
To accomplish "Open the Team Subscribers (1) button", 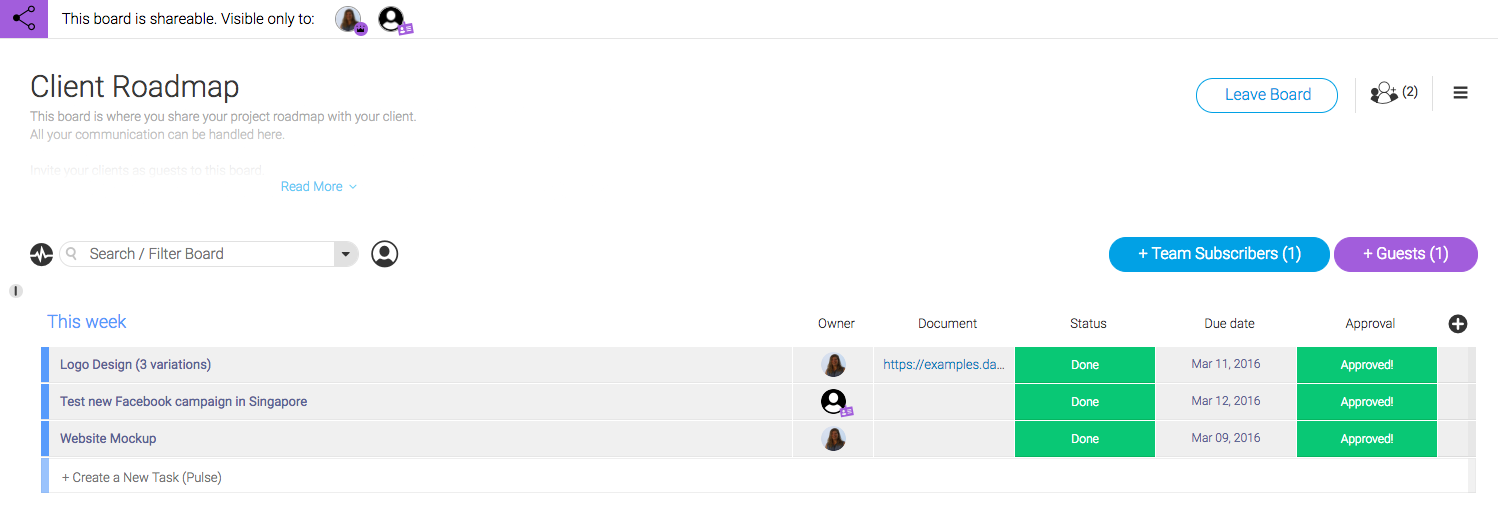I will (1219, 254).
